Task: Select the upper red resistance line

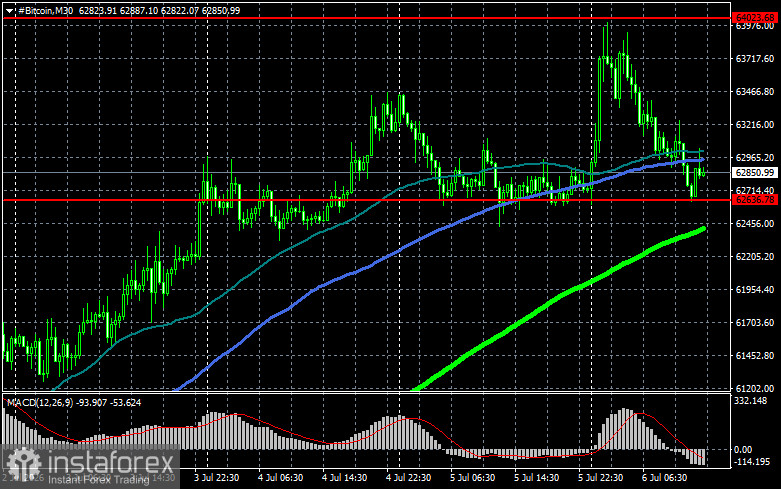Action: click(367, 18)
